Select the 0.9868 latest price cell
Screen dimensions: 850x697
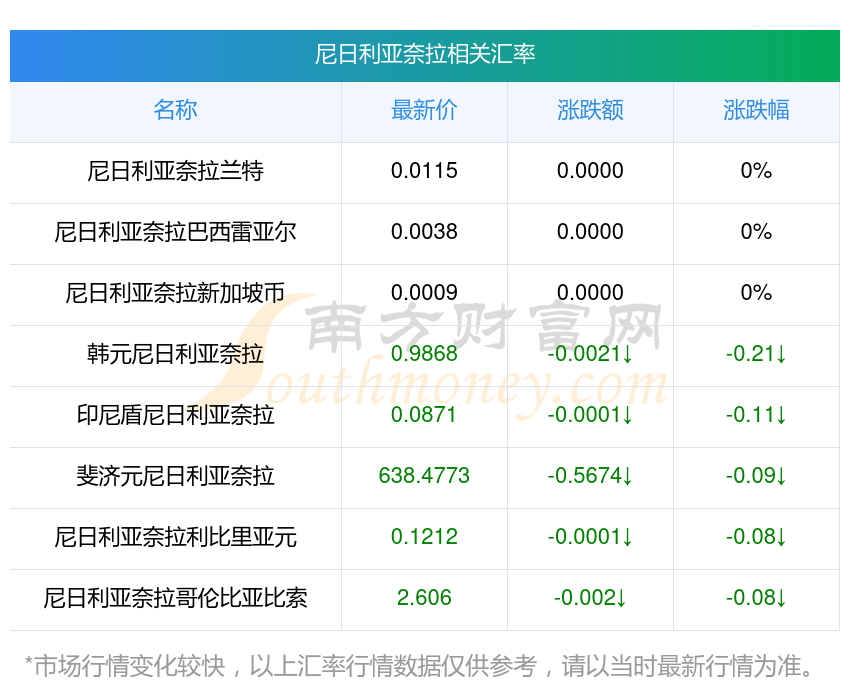coord(424,354)
